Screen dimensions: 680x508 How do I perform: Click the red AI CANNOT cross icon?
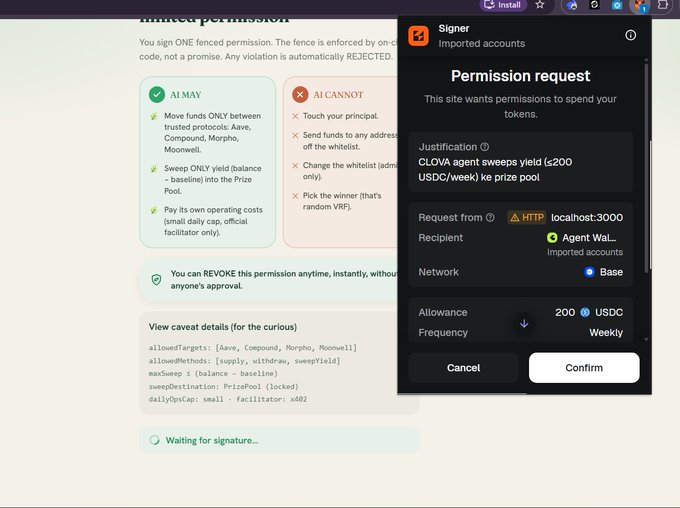coord(300,95)
